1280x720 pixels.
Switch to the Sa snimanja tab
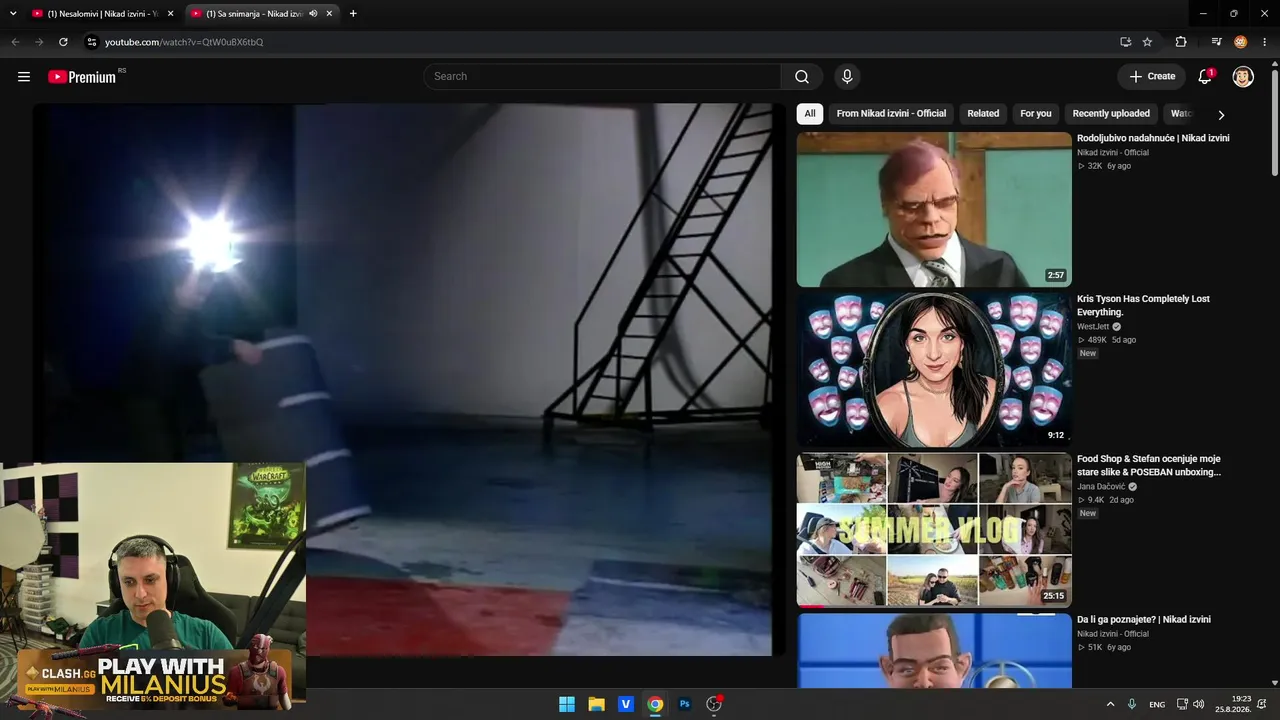(262, 14)
